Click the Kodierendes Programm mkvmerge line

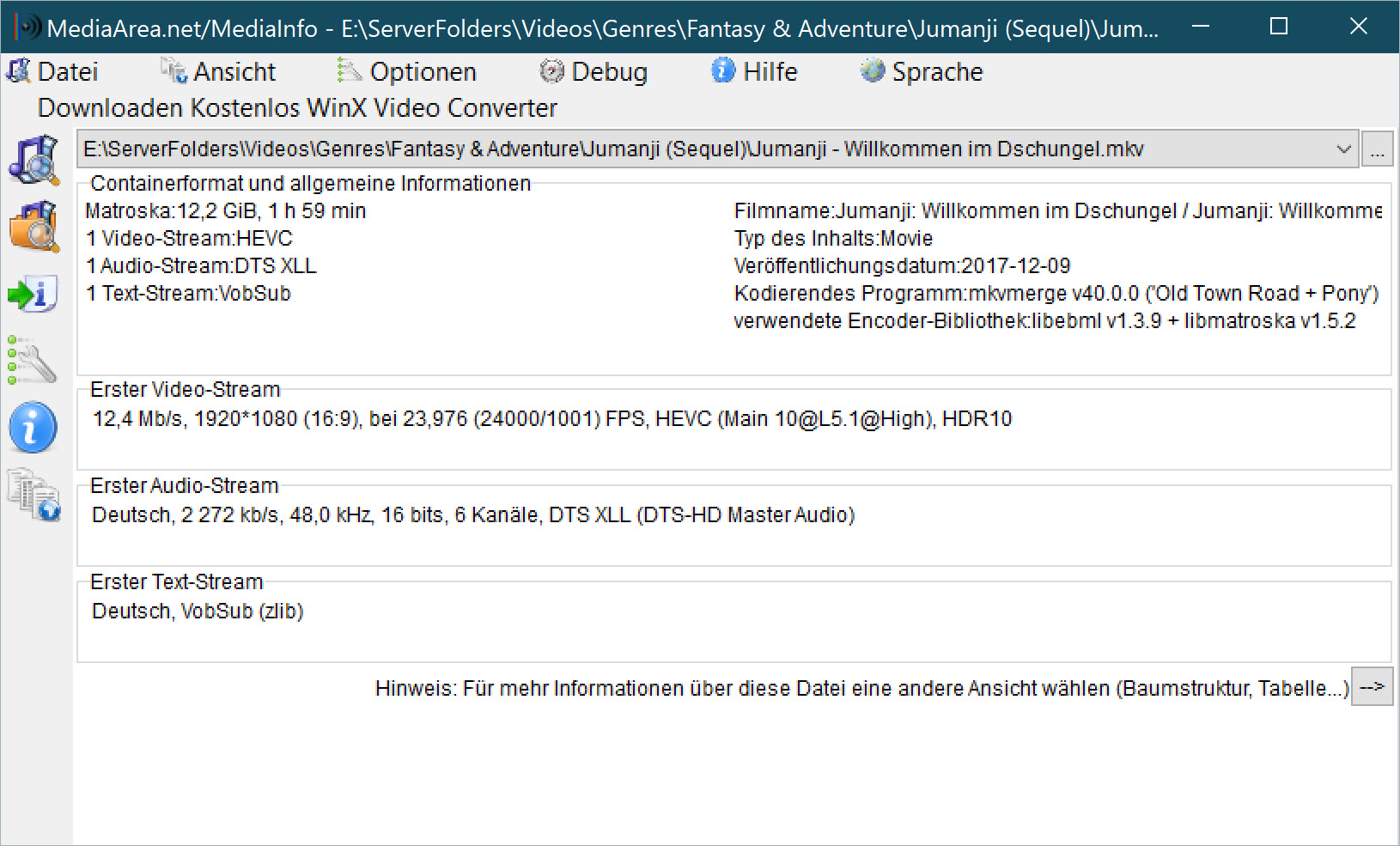click(x=1056, y=294)
